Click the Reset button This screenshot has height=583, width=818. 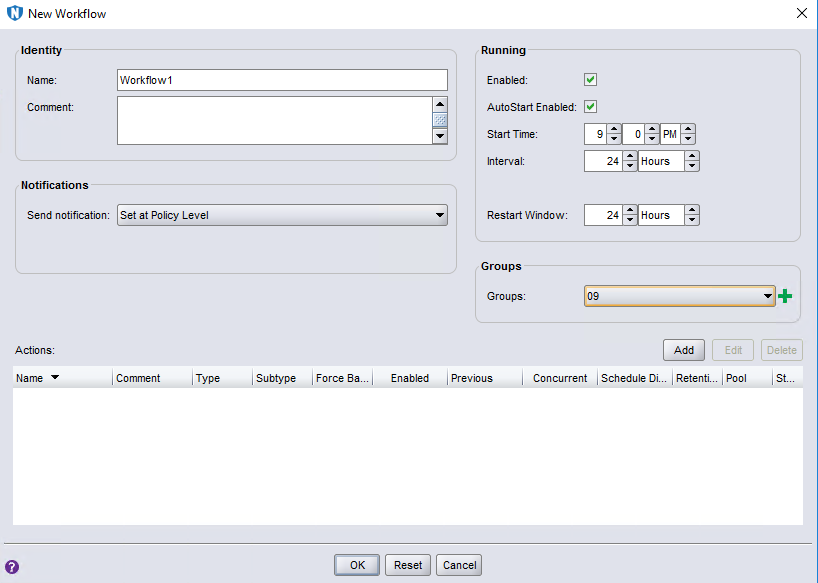coord(408,565)
